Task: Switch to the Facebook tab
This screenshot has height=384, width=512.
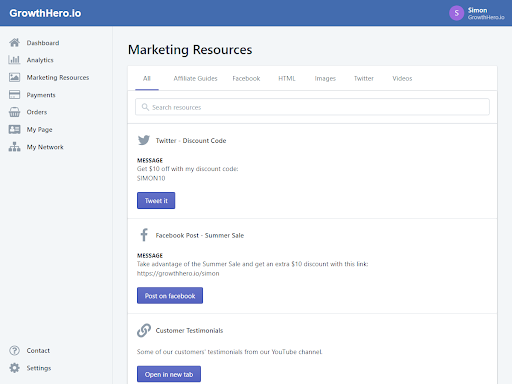Action: [246, 78]
